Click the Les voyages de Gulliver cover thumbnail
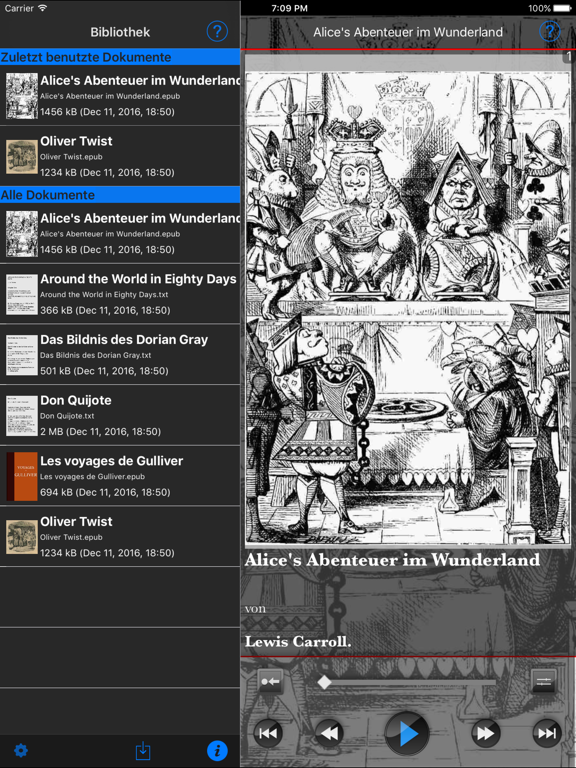 (x=22, y=476)
